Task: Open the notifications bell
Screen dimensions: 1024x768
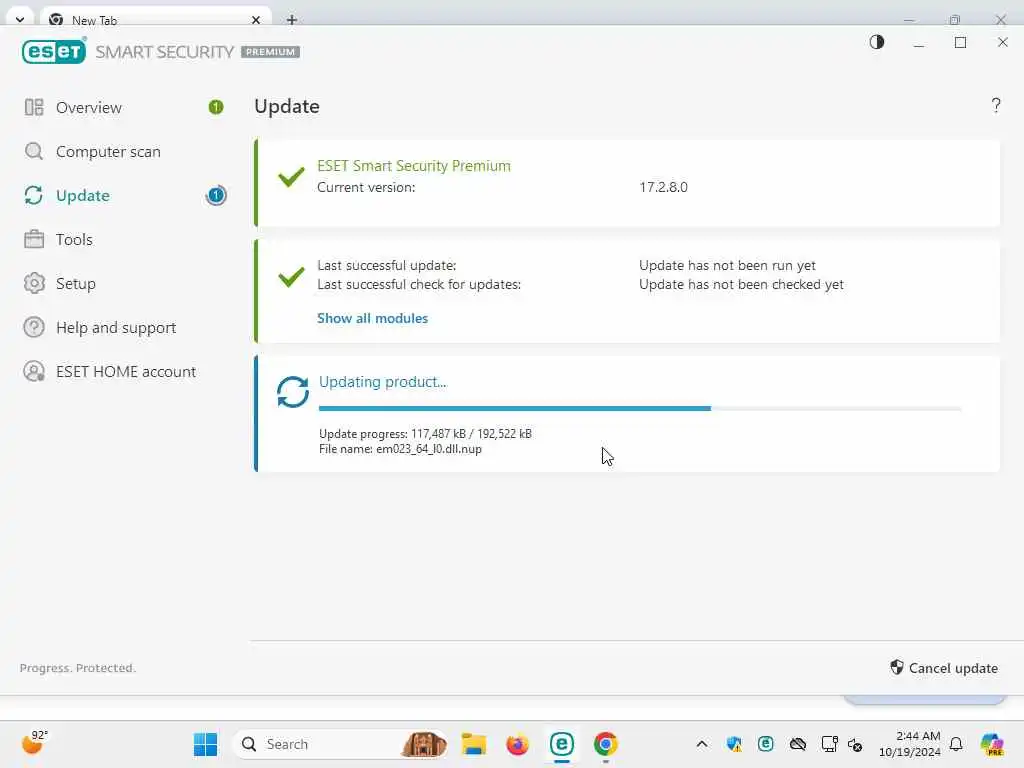Action: click(x=956, y=744)
